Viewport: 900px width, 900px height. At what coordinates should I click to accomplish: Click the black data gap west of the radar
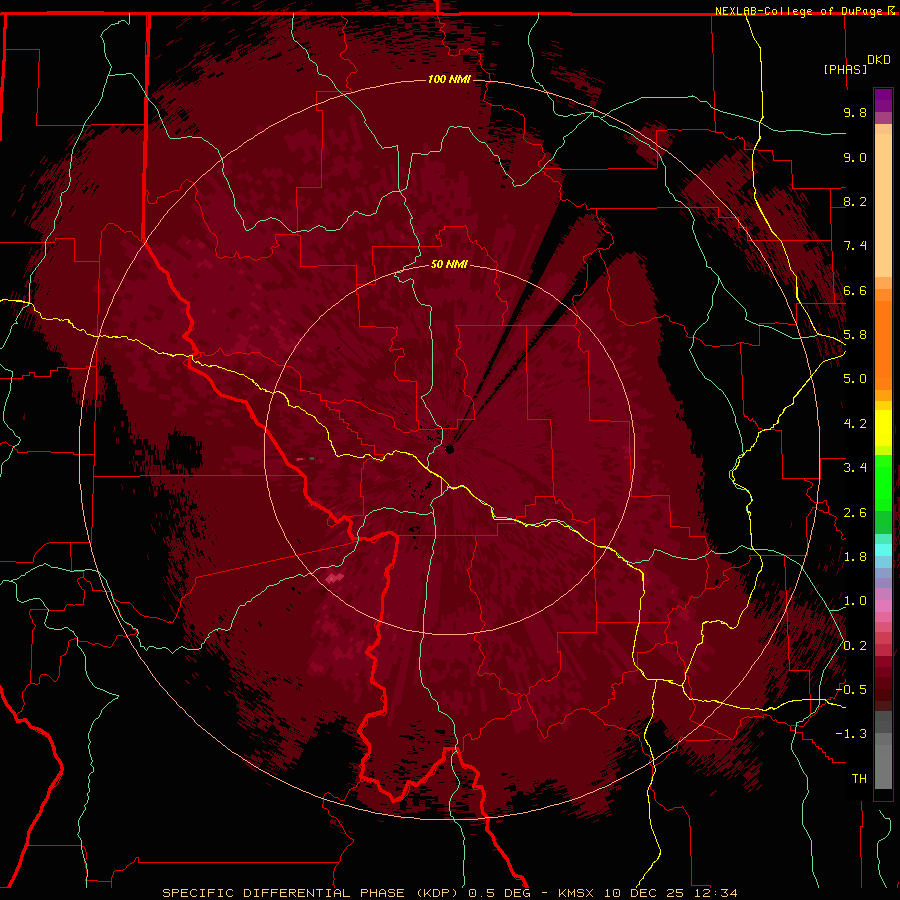coord(184,451)
